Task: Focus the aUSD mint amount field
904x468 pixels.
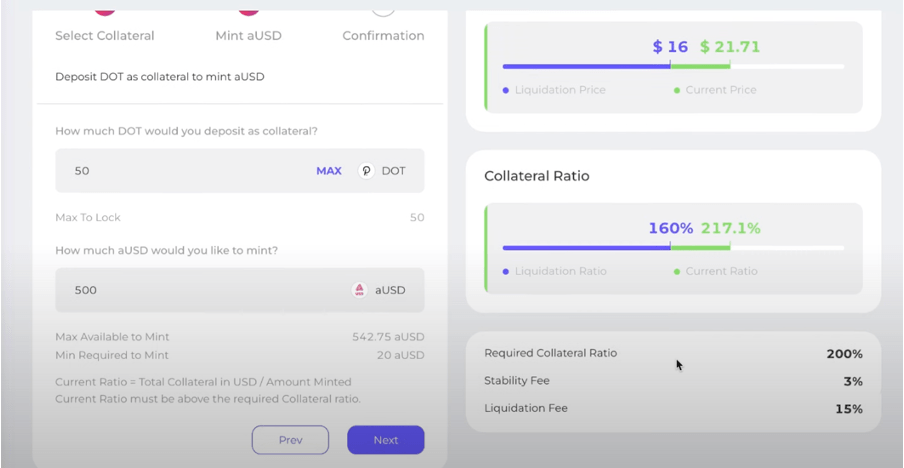Action: (x=200, y=290)
